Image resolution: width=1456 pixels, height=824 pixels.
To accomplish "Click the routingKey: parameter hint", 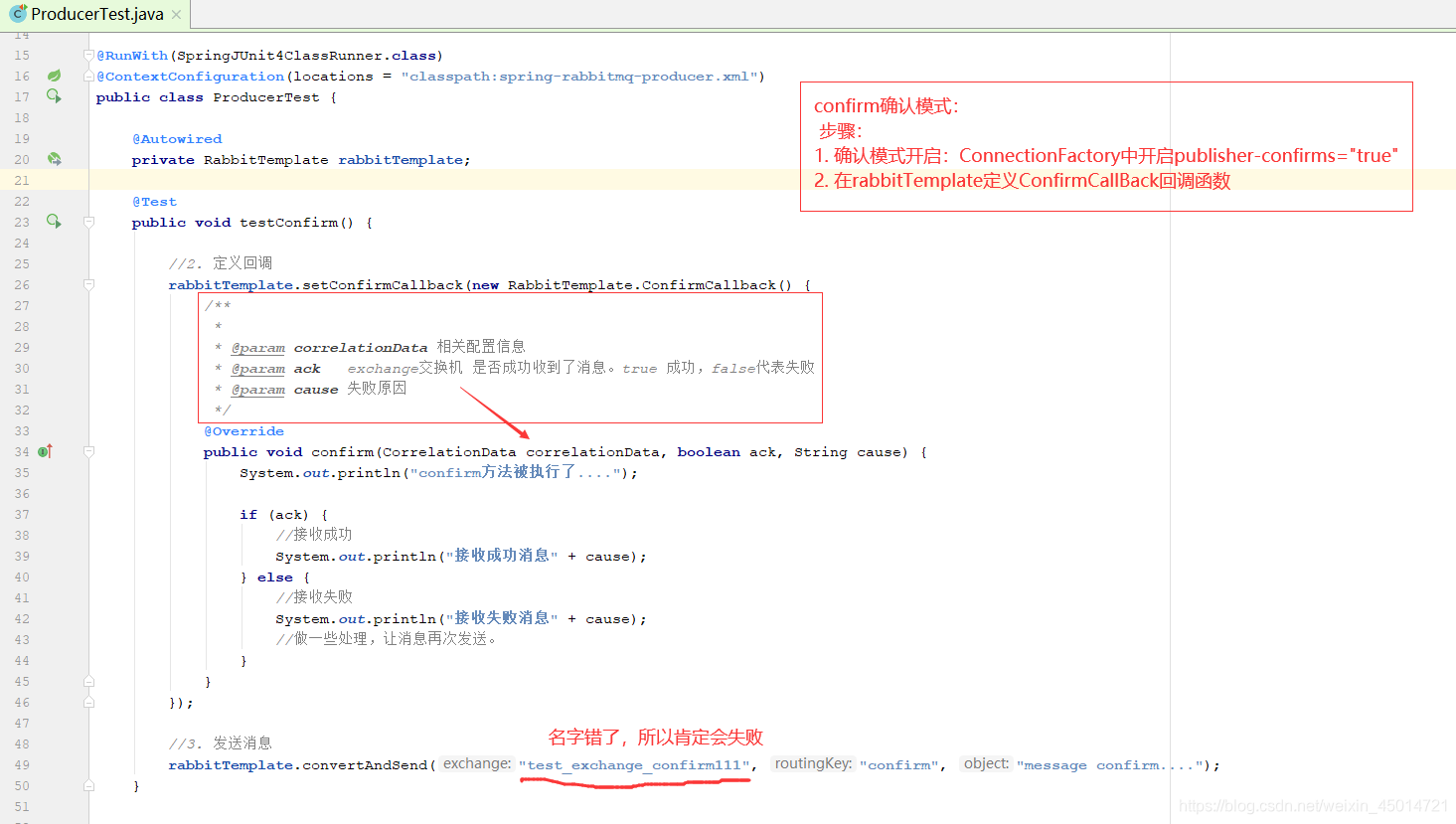I will [x=813, y=763].
